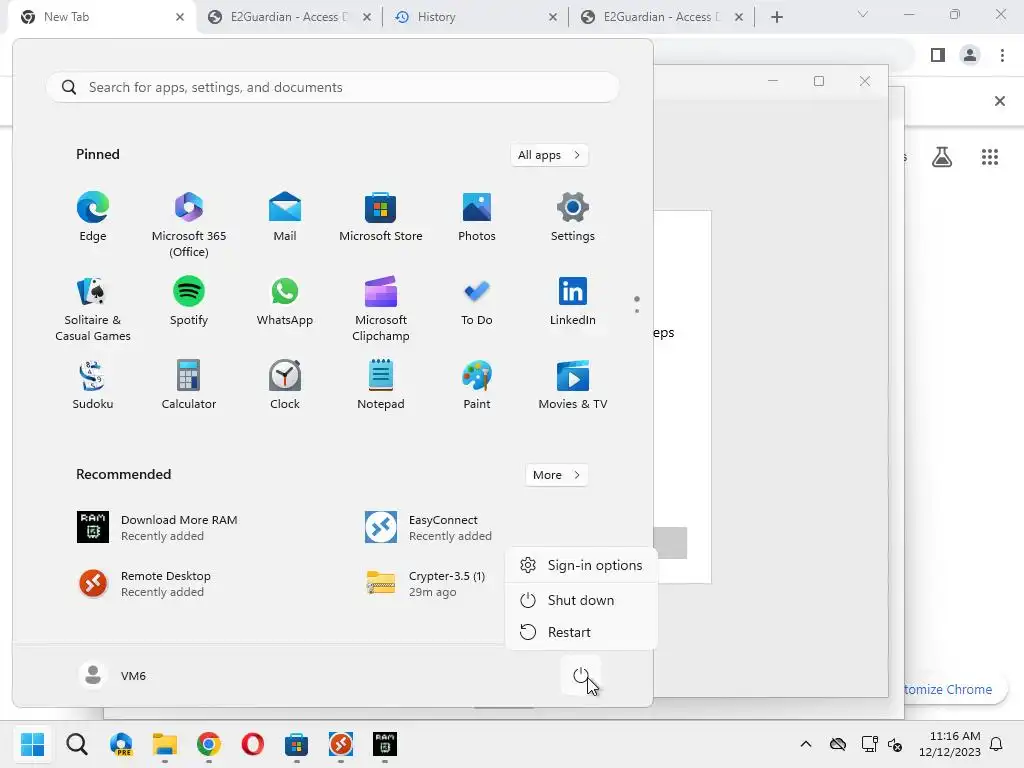Screen dimensions: 1024x768
Task: Open the Mail app
Action: [285, 217]
